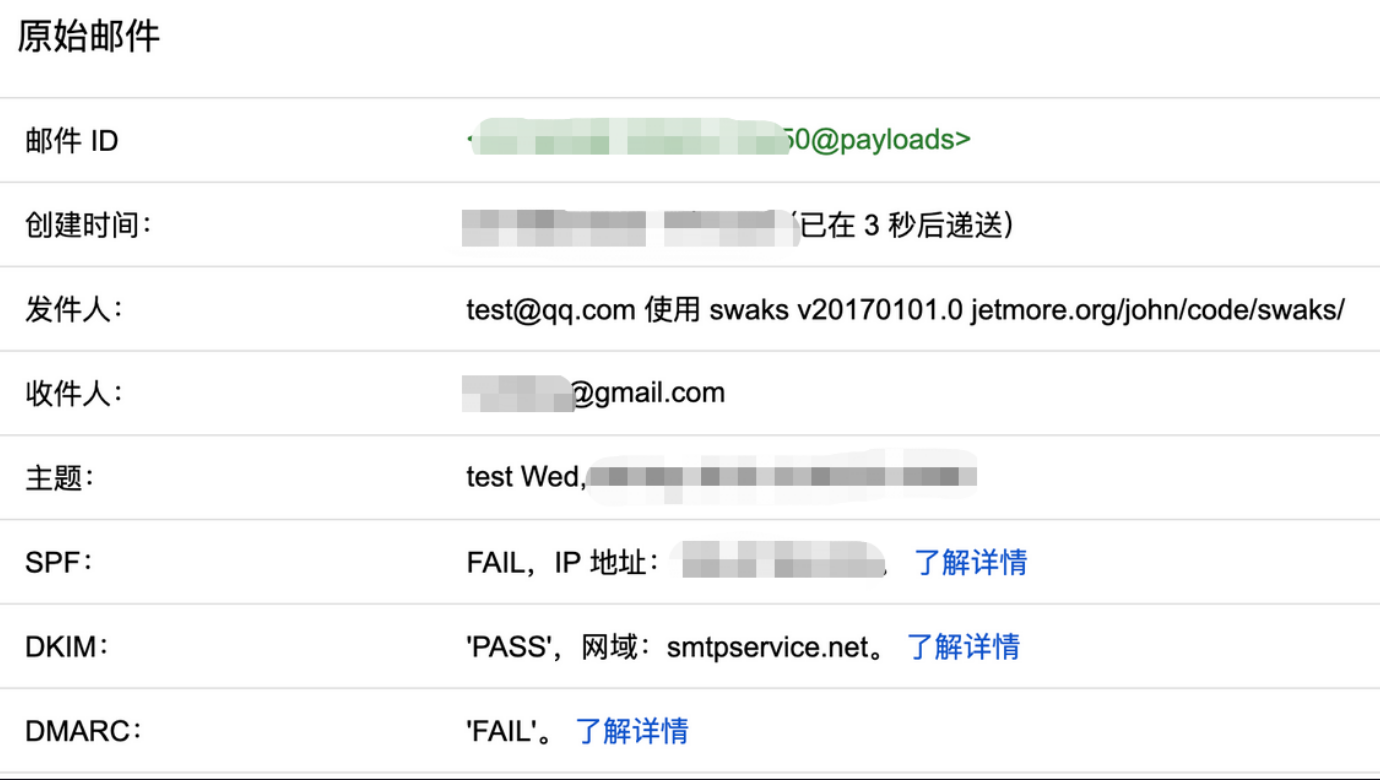Click the subject text 'test Wed,'

click(526, 477)
